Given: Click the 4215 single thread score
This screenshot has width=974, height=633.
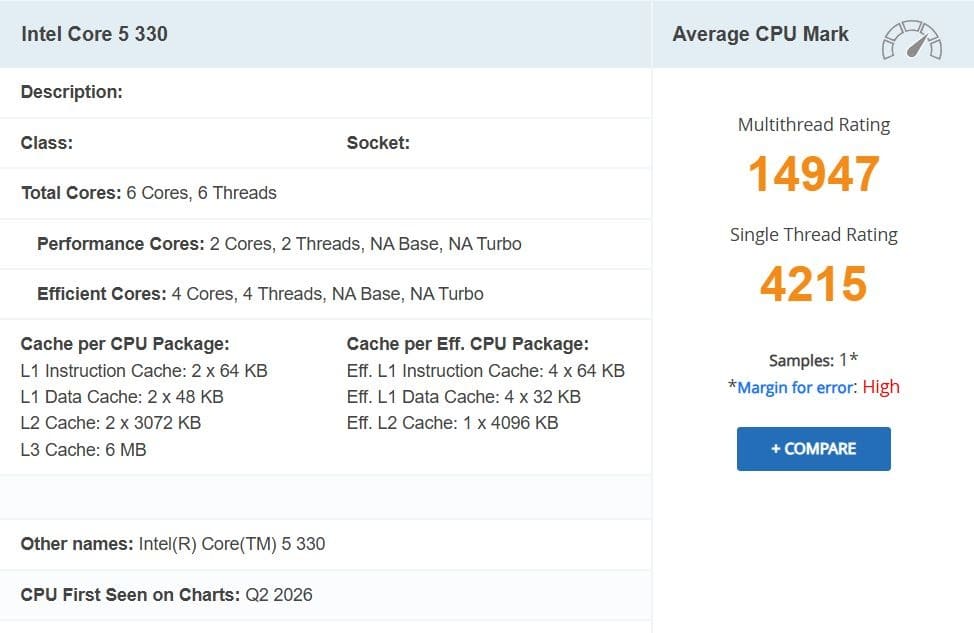Looking at the screenshot, I should [x=813, y=284].
